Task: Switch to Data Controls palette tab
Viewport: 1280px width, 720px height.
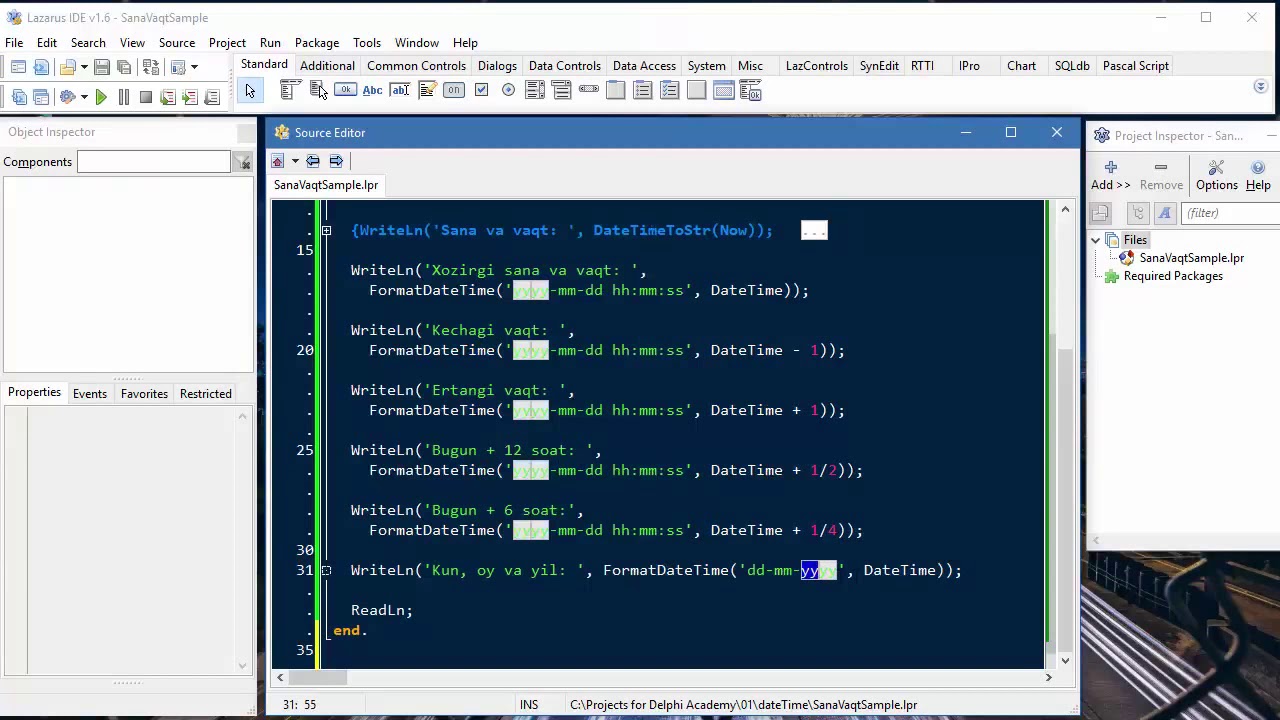Action: click(x=565, y=66)
